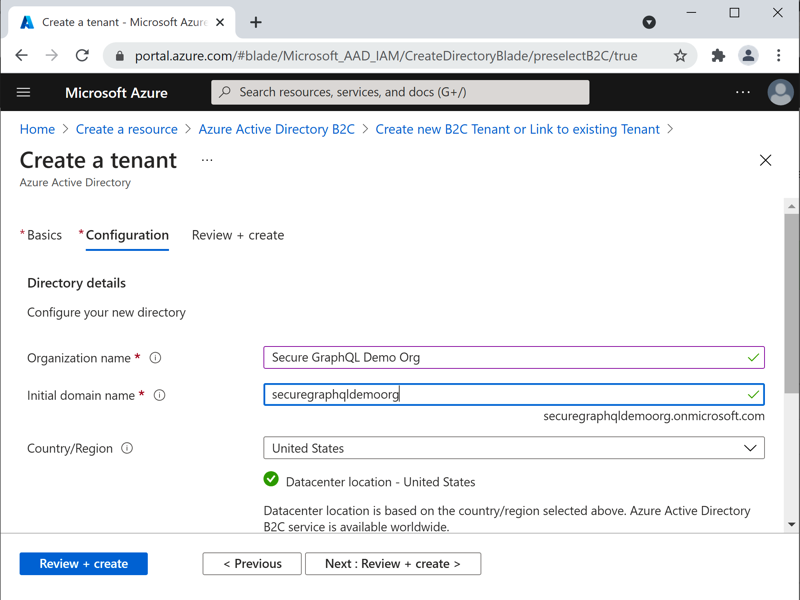The width and height of the screenshot is (800, 600).
Task: Go to Home breadcrumb
Action: click(x=37, y=129)
